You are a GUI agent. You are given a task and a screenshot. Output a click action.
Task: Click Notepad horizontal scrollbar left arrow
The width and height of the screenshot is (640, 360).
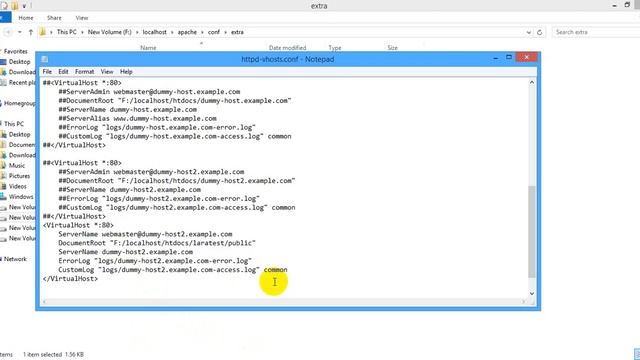pyautogui.click(x=44, y=302)
